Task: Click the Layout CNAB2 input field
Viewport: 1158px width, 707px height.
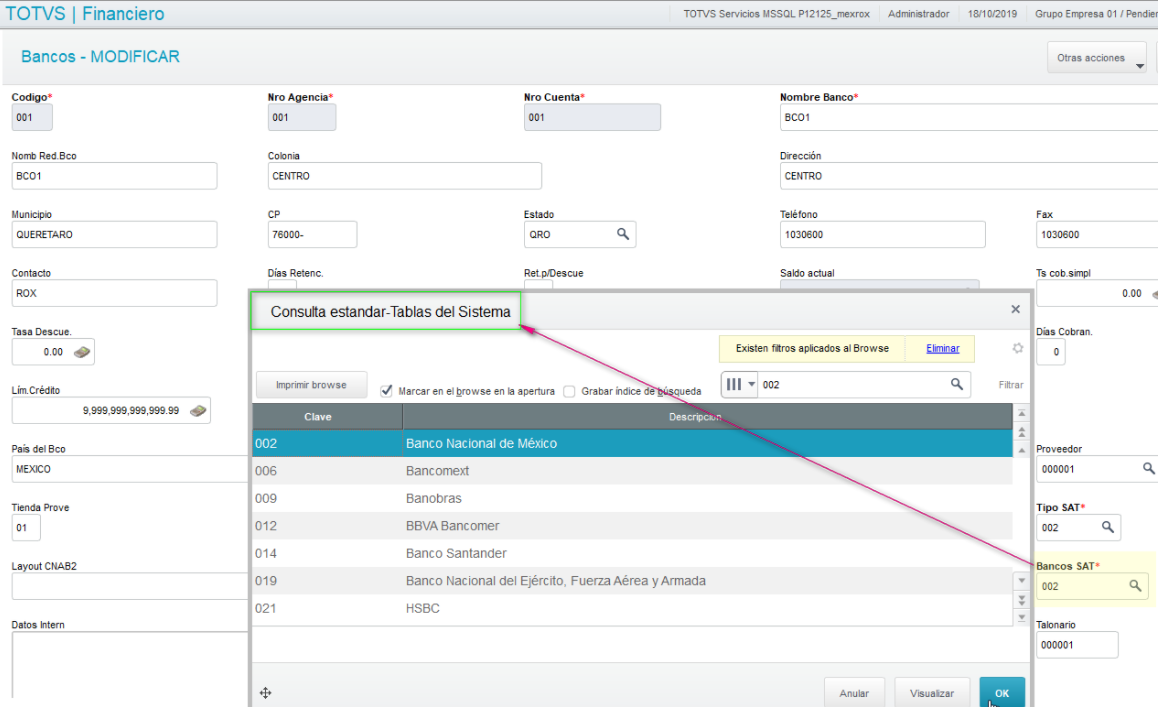Action: click(x=130, y=586)
